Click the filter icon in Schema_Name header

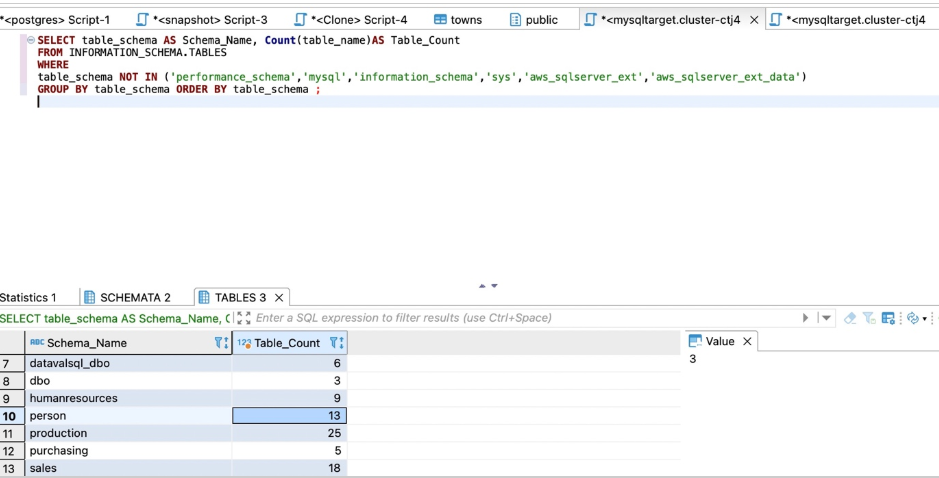[222, 343]
